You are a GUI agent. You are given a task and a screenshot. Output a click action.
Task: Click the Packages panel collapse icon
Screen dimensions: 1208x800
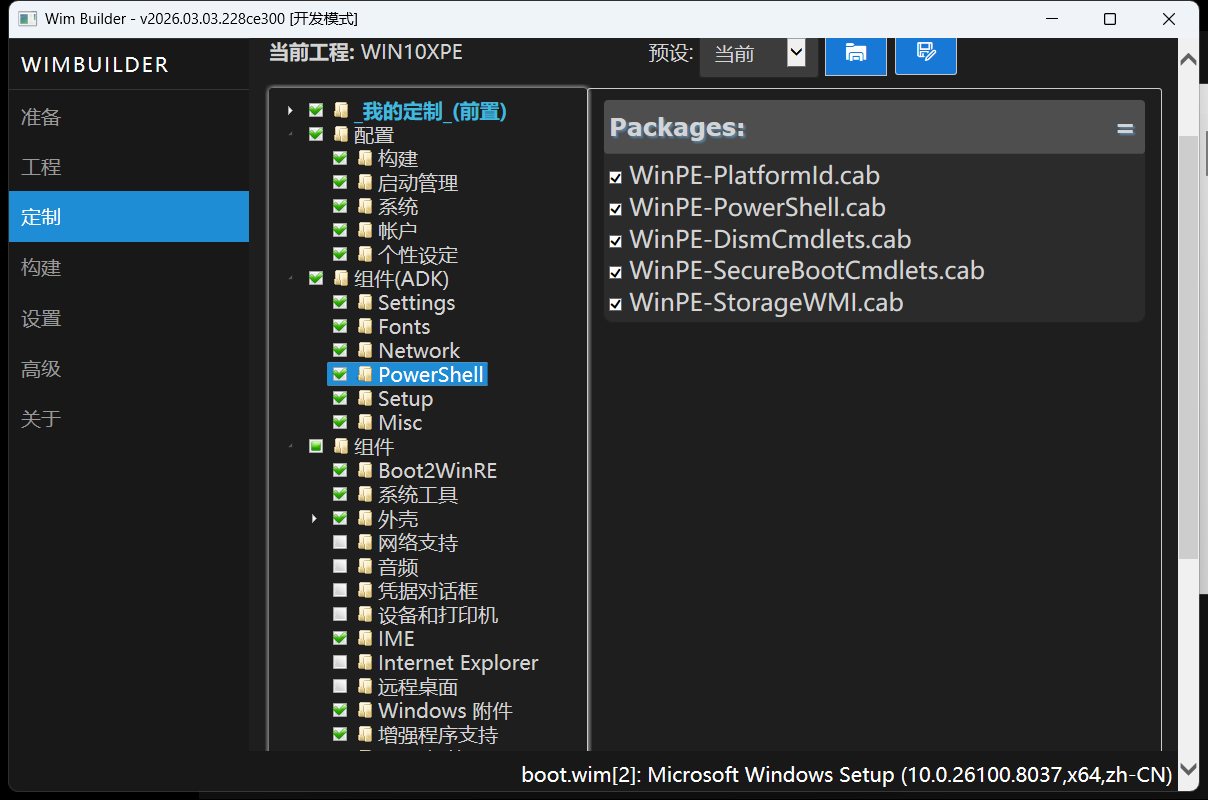(x=1125, y=129)
